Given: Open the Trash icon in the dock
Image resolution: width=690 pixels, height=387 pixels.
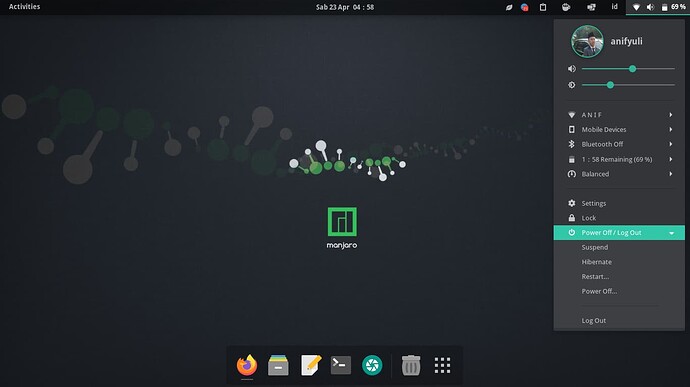Looking at the screenshot, I should pos(411,365).
